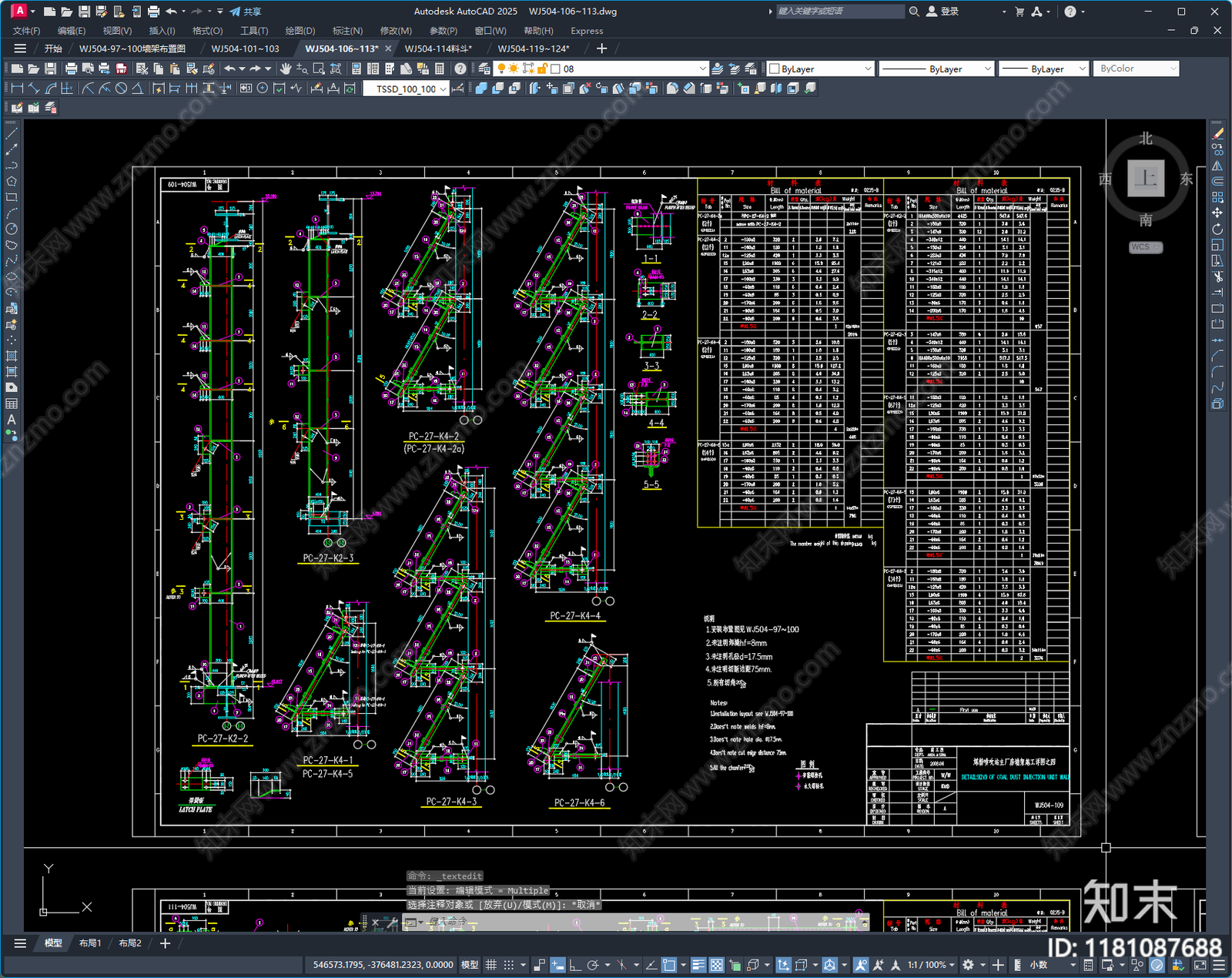
Task: Toggle lineweight display in status bar
Action: [x=698, y=965]
